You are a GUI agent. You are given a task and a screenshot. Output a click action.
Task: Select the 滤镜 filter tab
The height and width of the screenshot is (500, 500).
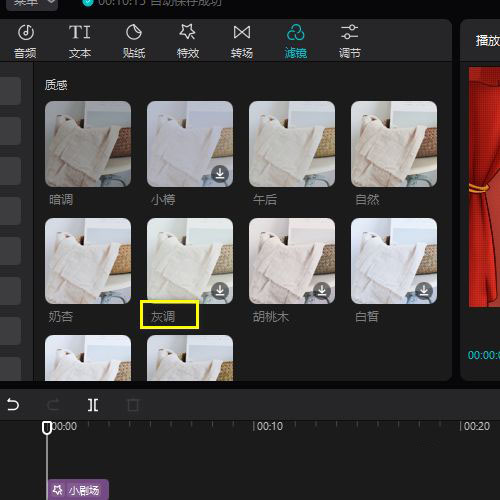tap(296, 42)
